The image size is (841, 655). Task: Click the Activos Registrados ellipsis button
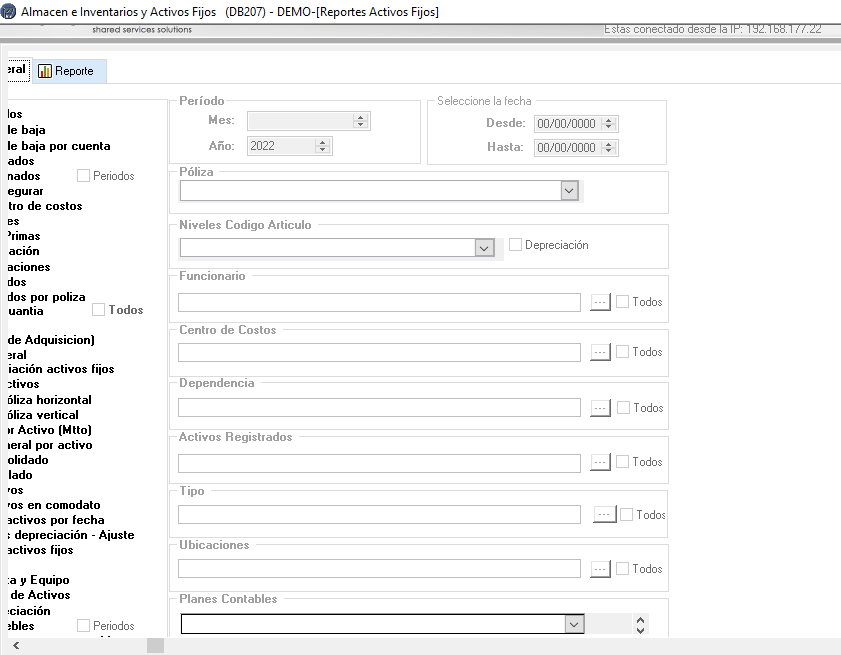click(600, 462)
